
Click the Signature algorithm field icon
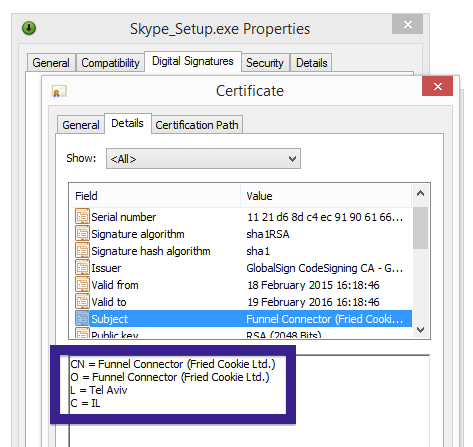coord(82,233)
